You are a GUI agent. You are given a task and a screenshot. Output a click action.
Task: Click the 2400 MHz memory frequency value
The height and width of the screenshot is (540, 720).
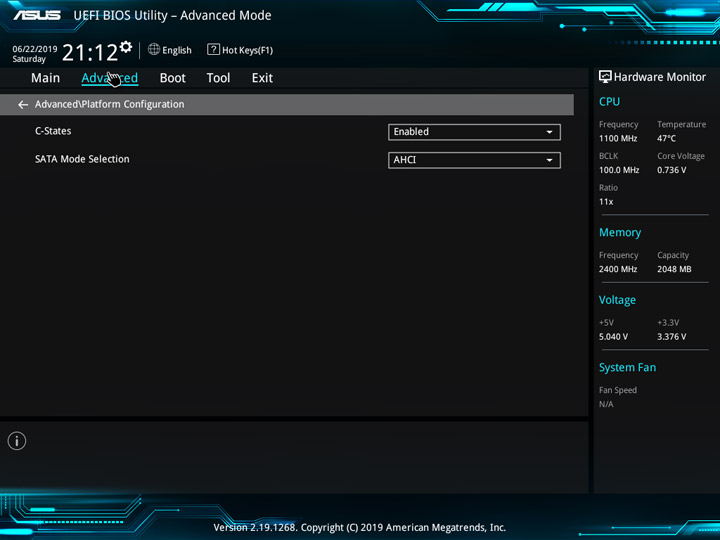point(618,269)
